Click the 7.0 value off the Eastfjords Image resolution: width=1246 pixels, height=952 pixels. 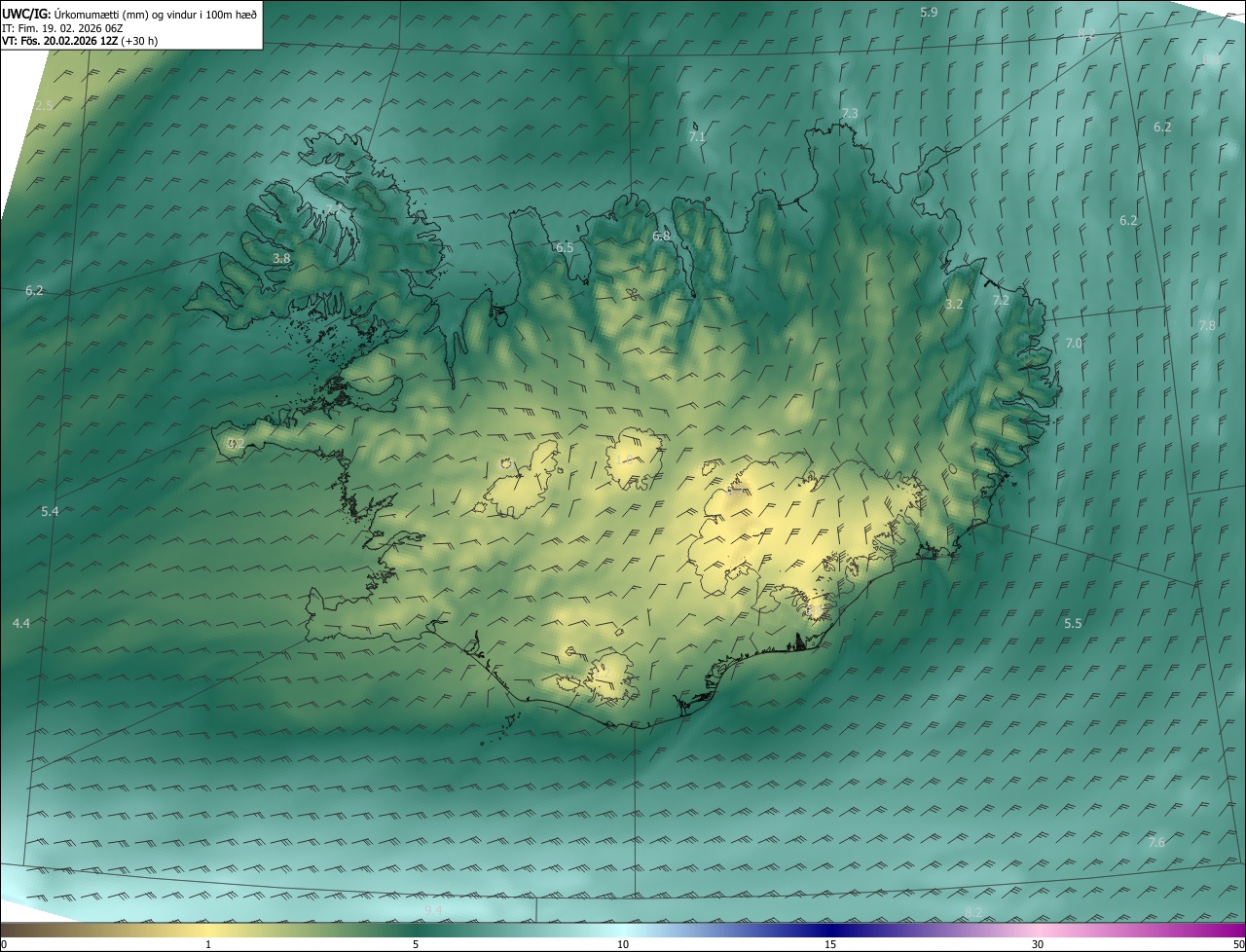(1074, 344)
